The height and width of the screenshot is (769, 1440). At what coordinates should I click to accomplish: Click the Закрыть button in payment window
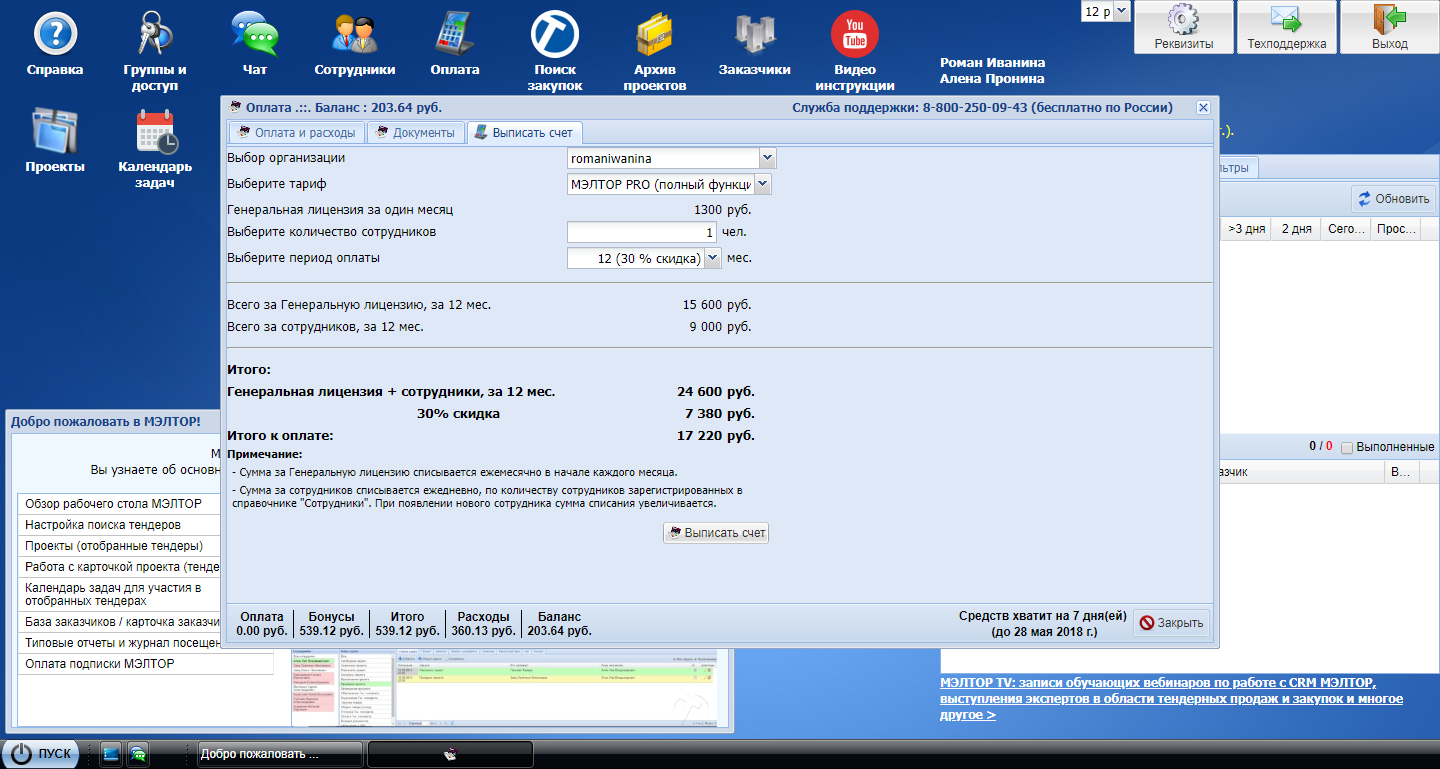point(1171,623)
